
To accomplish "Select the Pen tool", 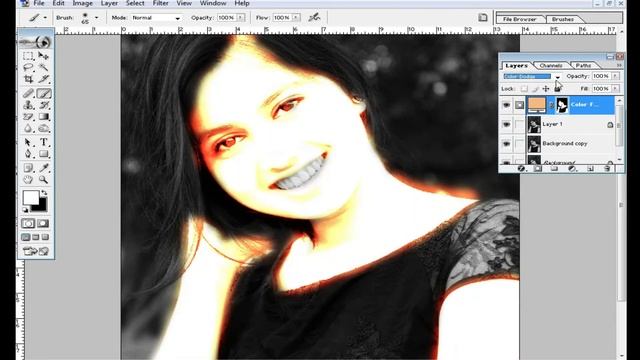I will pyautogui.click(x=28, y=154).
